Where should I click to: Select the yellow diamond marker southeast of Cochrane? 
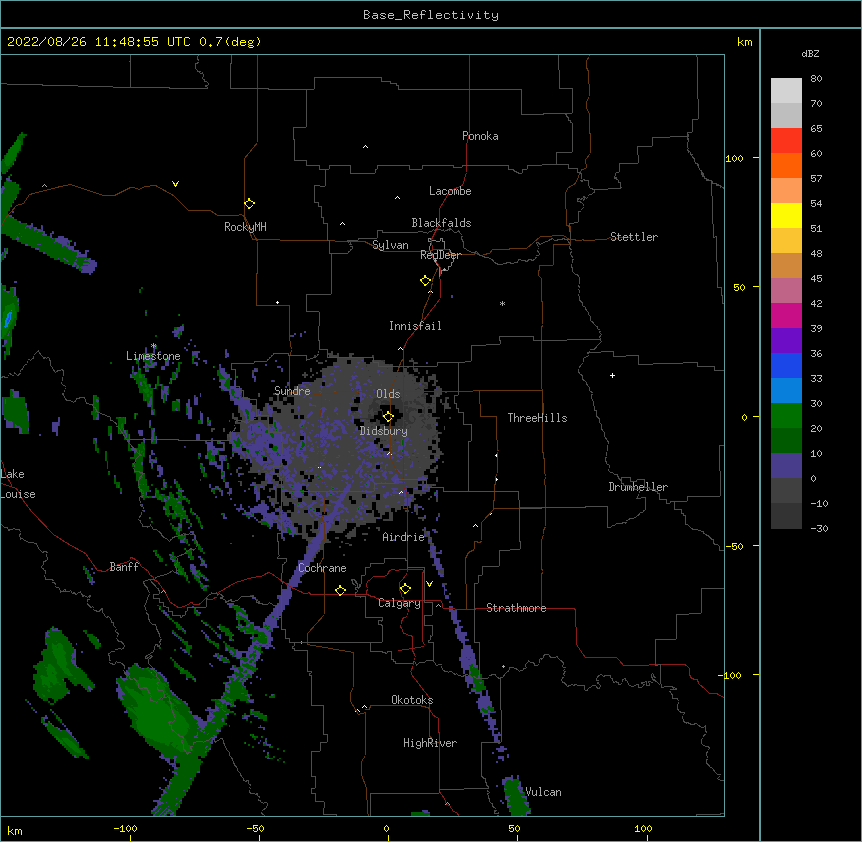tap(340, 590)
